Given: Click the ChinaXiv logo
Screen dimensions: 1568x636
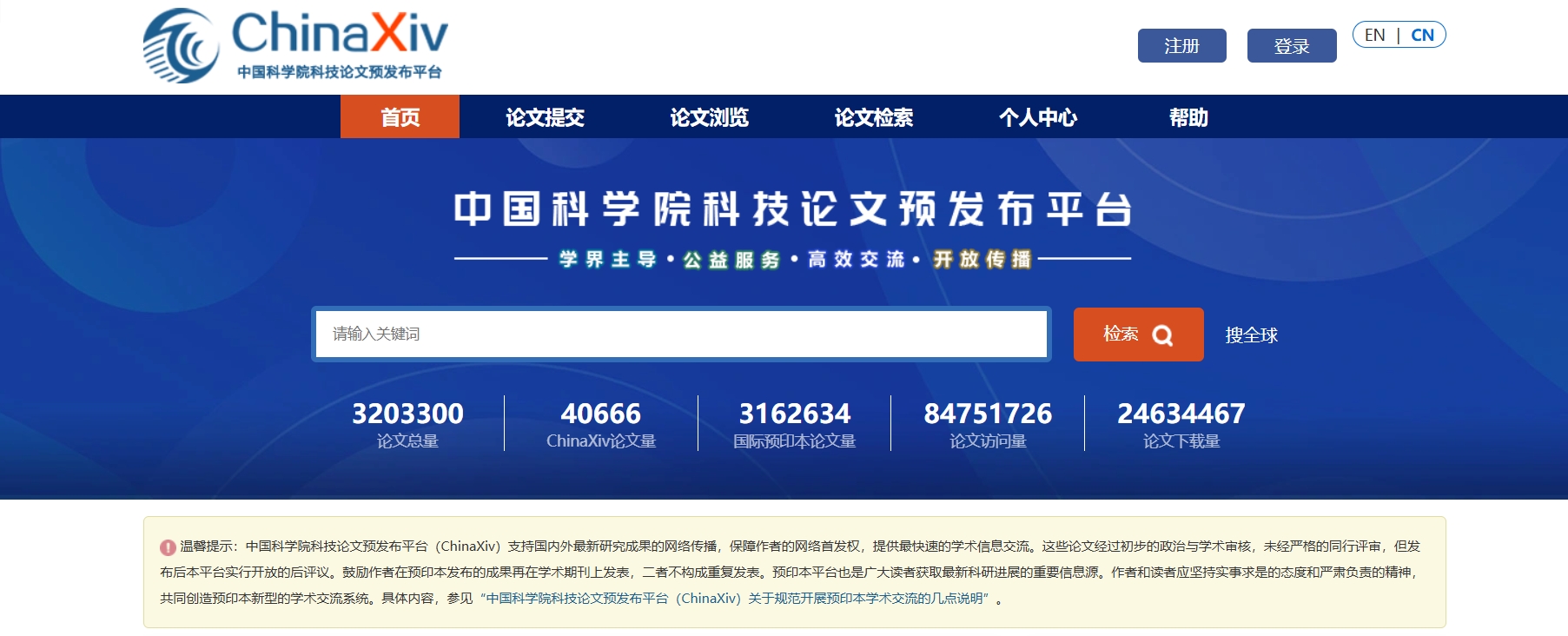Looking at the screenshot, I should [x=295, y=45].
